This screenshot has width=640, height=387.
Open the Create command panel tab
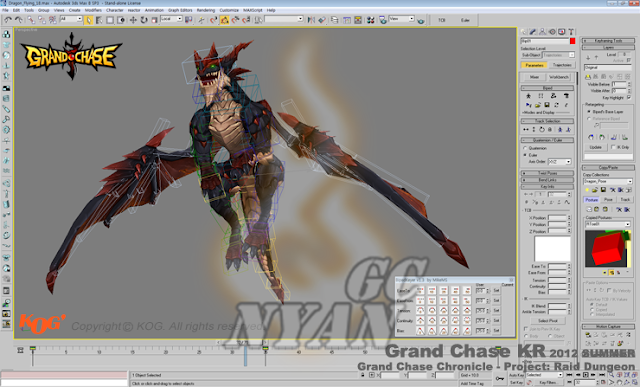coord(524,31)
